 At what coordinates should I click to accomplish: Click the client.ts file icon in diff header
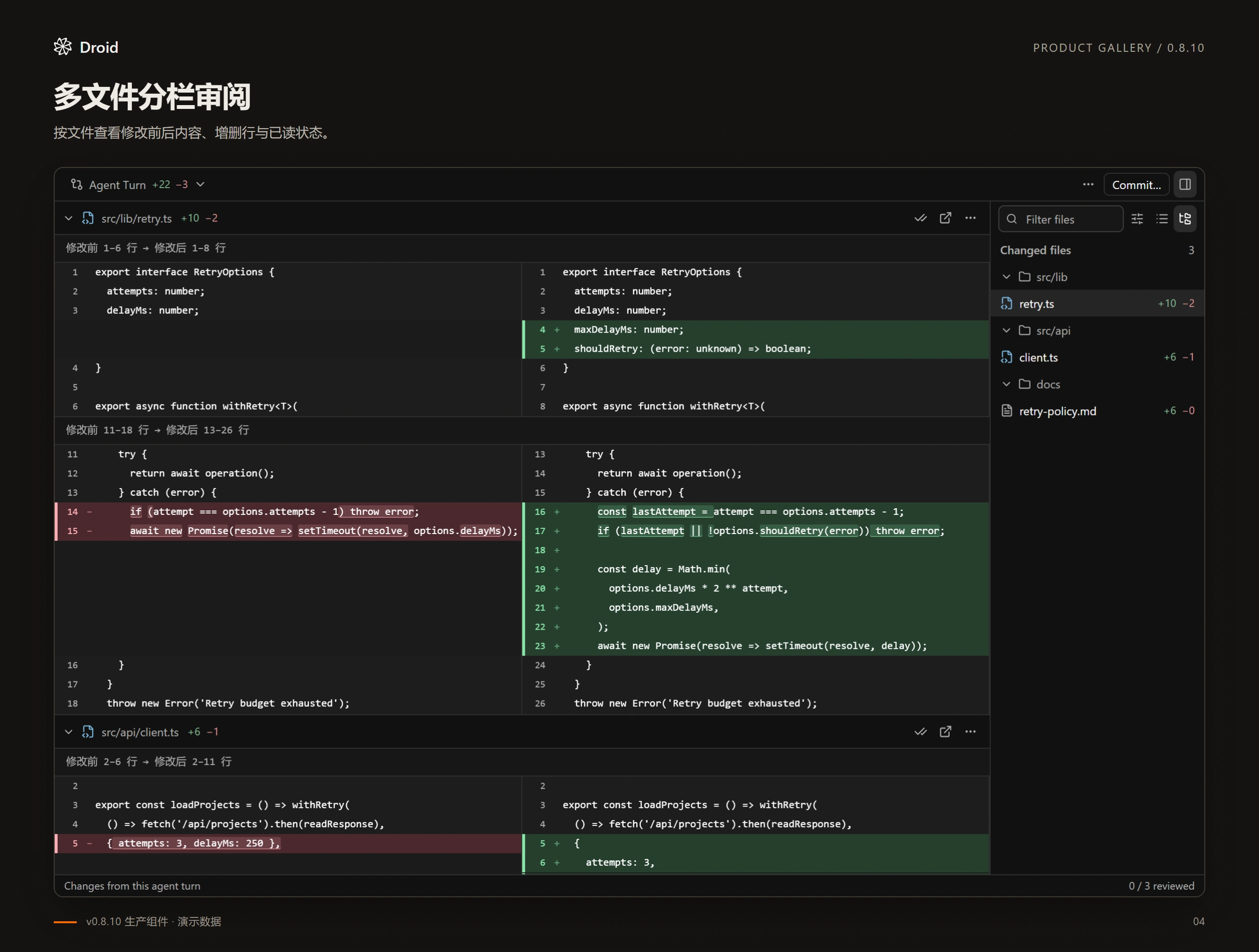[x=88, y=732]
